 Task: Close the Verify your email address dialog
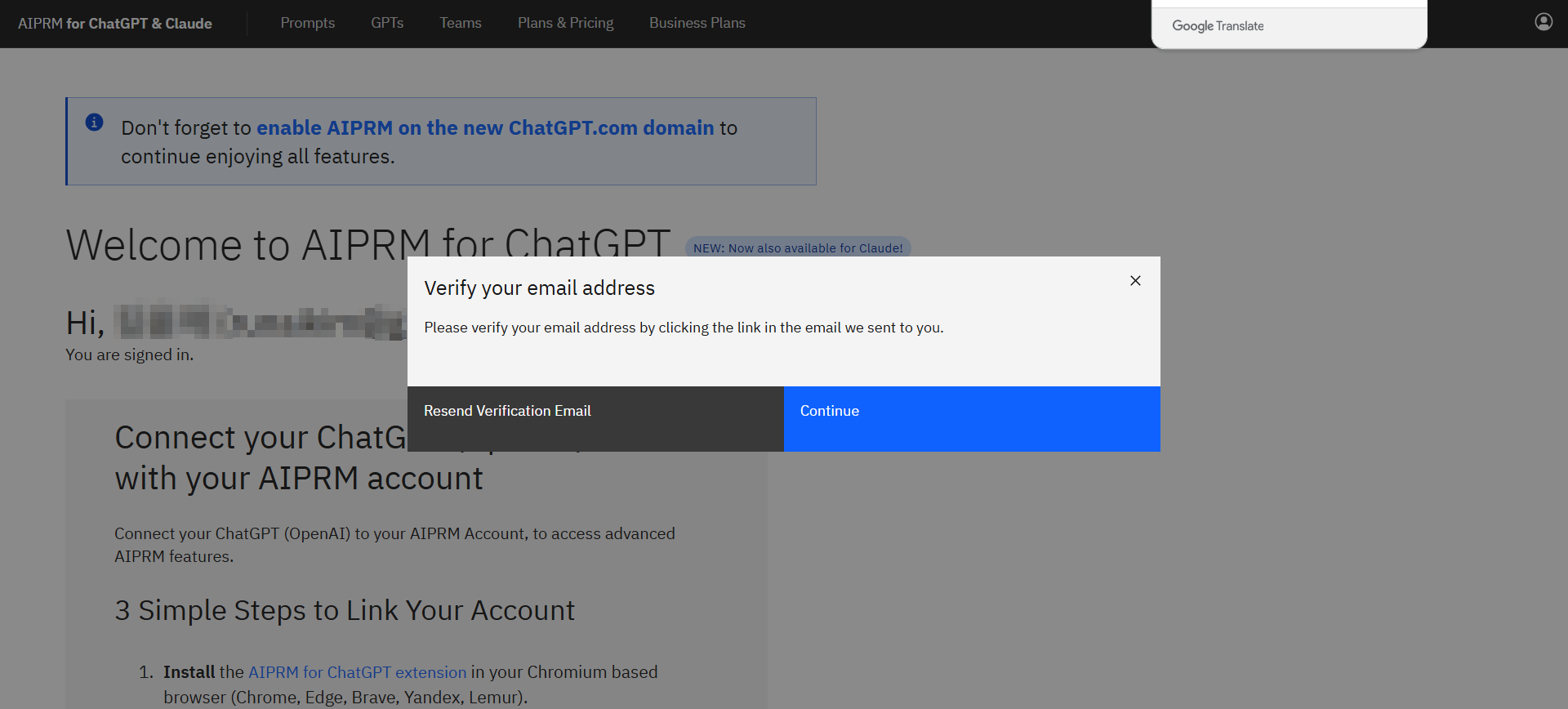pyautogui.click(x=1135, y=281)
